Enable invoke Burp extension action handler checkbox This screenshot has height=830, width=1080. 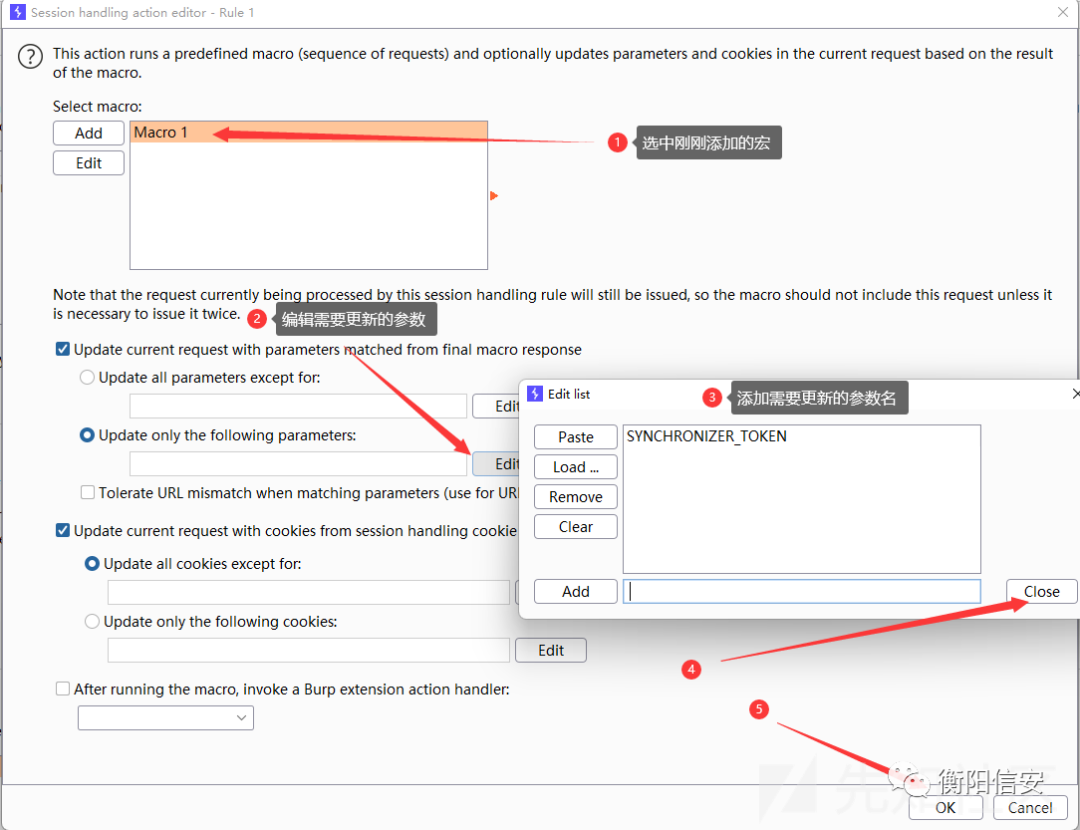tap(63, 690)
